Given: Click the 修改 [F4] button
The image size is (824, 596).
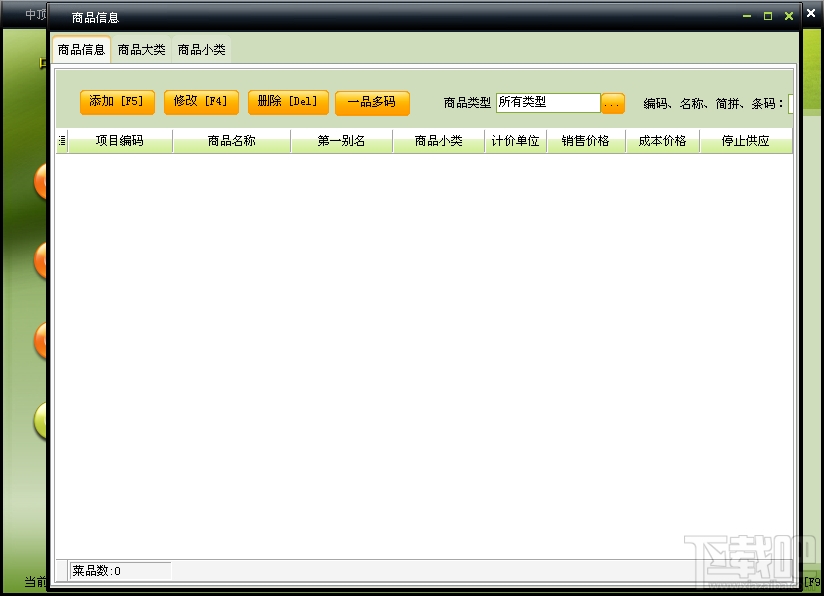Looking at the screenshot, I should pyautogui.click(x=200, y=101).
